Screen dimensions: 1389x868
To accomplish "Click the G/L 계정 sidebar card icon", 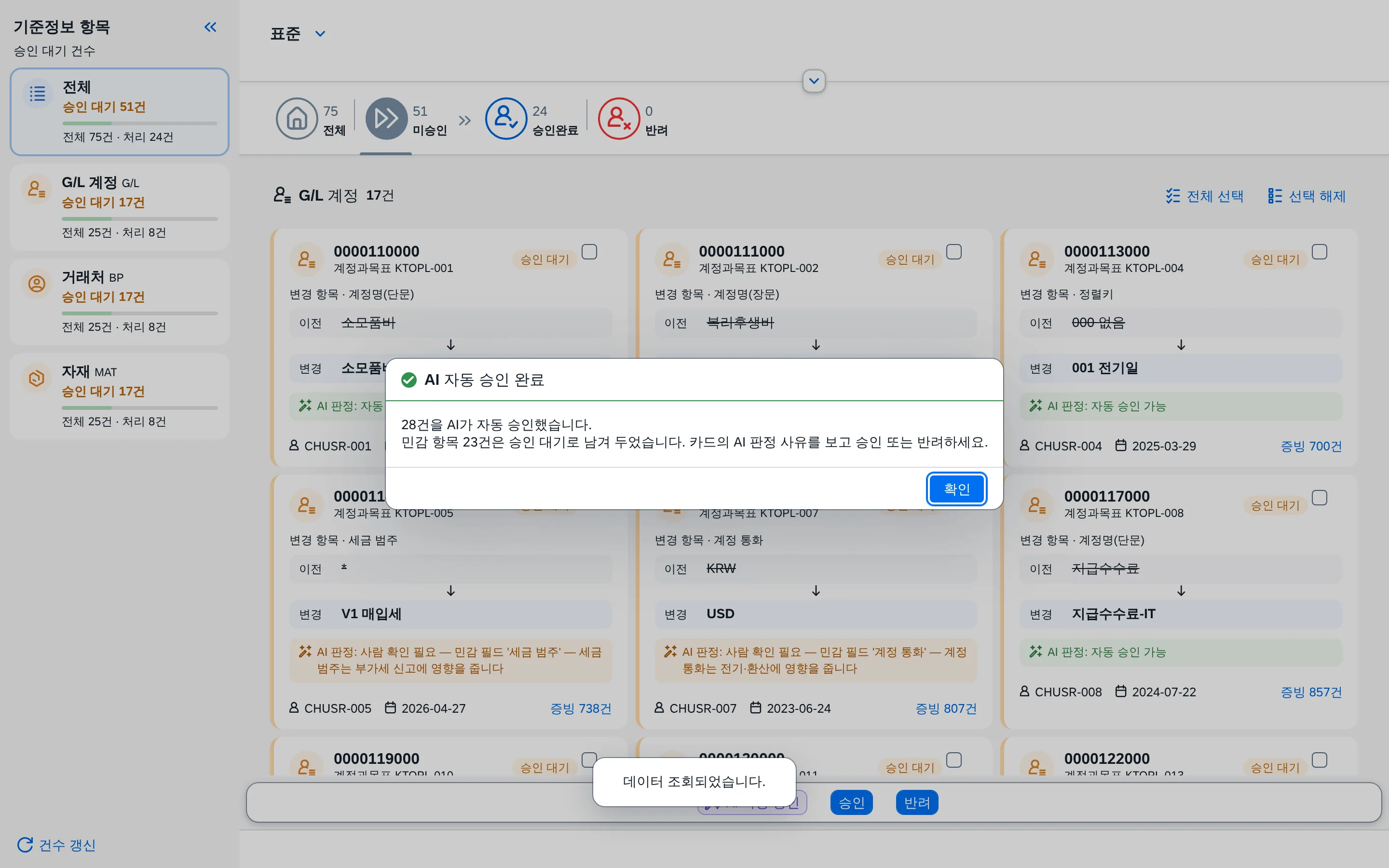I will tap(37, 189).
